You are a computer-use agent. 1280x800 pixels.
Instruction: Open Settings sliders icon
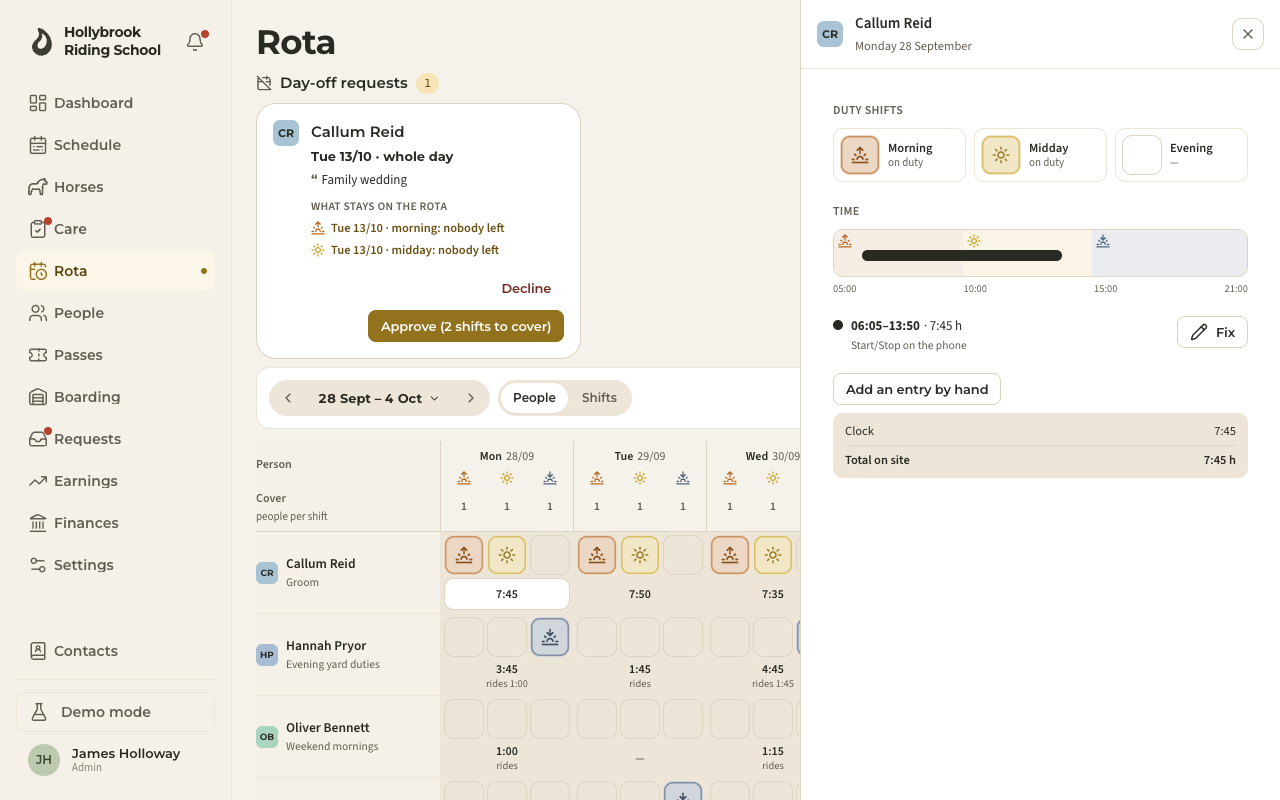(x=38, y=565)
